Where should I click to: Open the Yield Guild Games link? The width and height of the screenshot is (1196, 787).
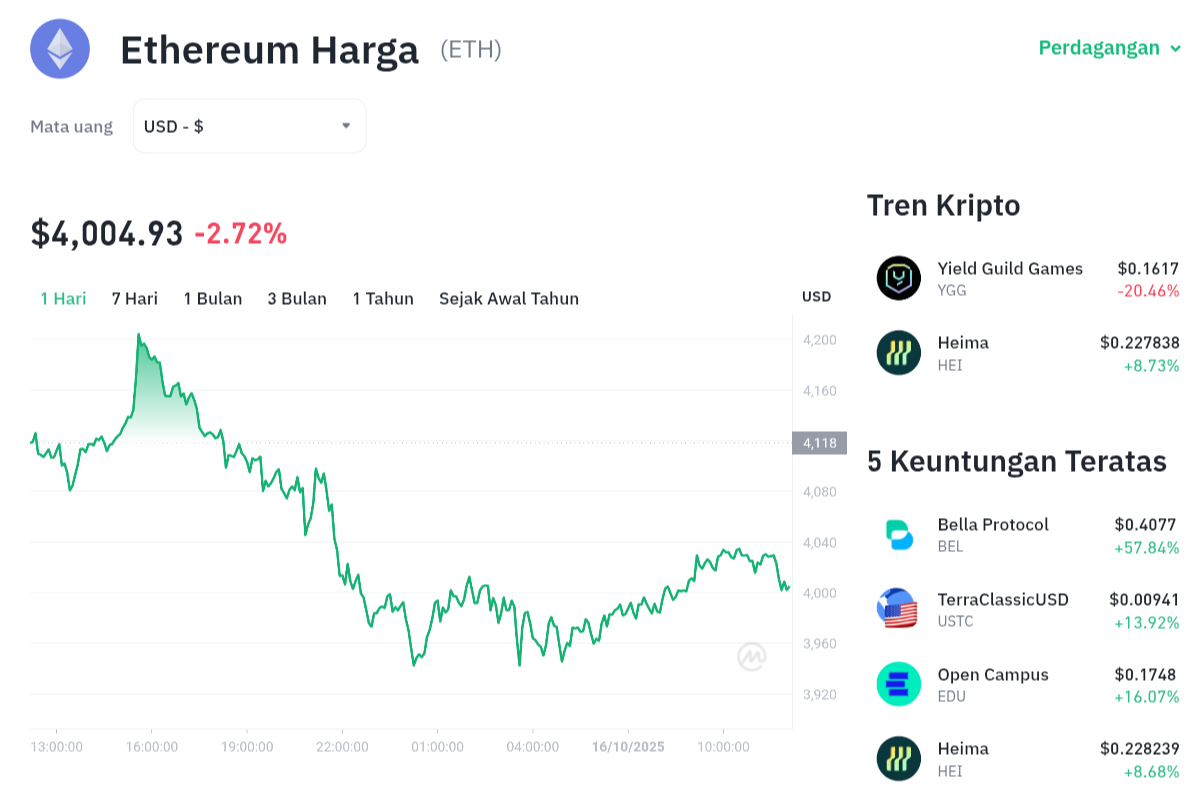click(x=1010, y=268)
